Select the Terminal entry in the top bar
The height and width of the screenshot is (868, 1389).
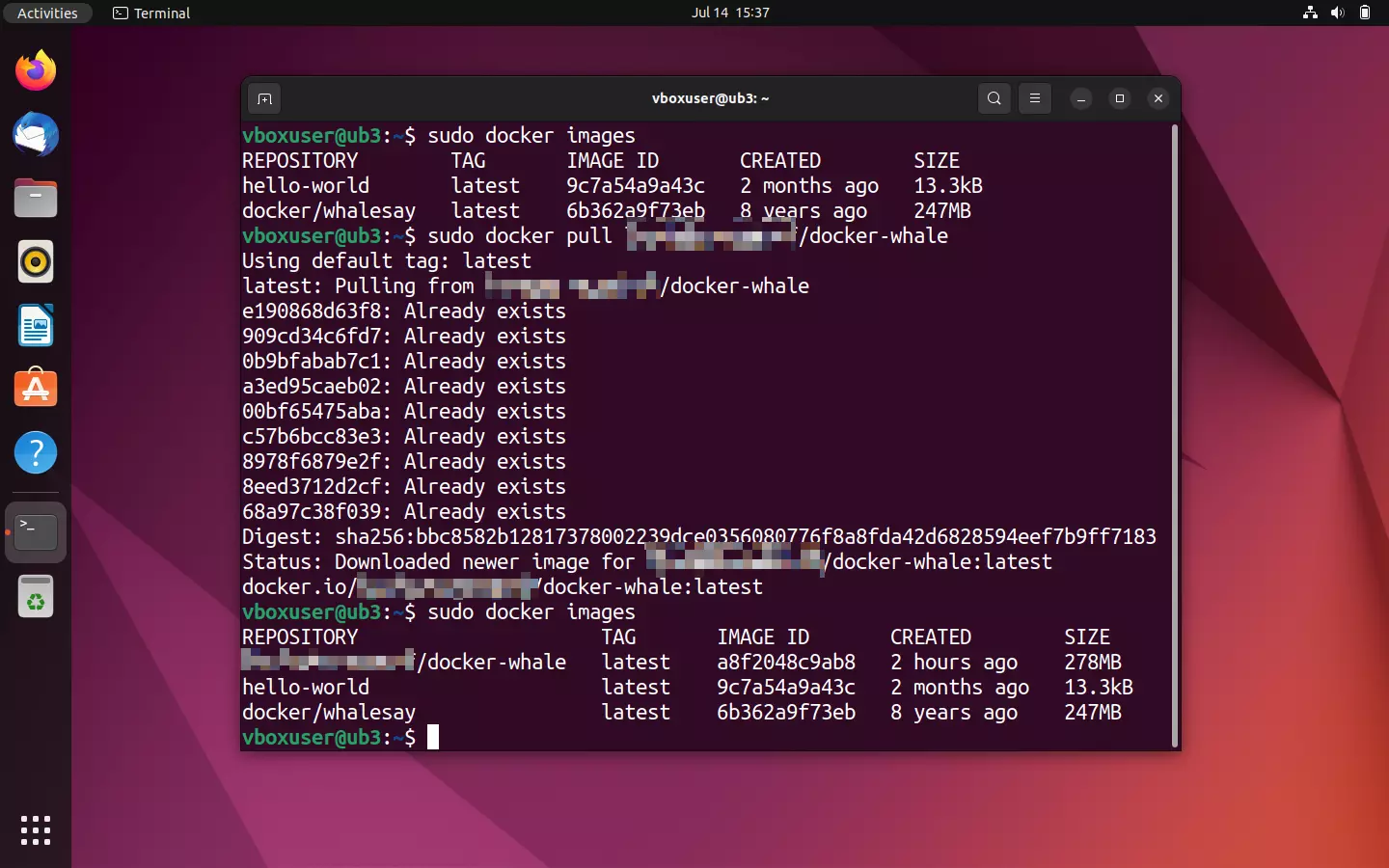pyautogui.click(x=150, y=13)
